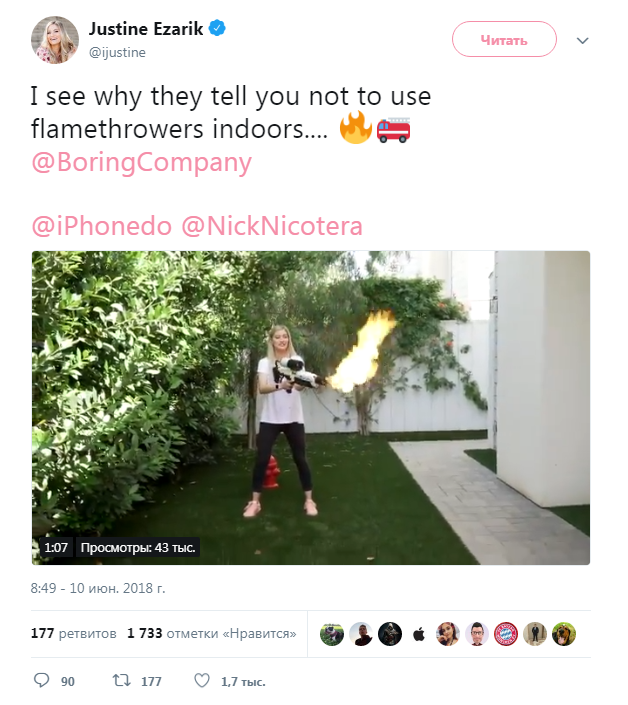Expand the tweet options chevron
The image size is (628, 705).
tap(583, 40)
